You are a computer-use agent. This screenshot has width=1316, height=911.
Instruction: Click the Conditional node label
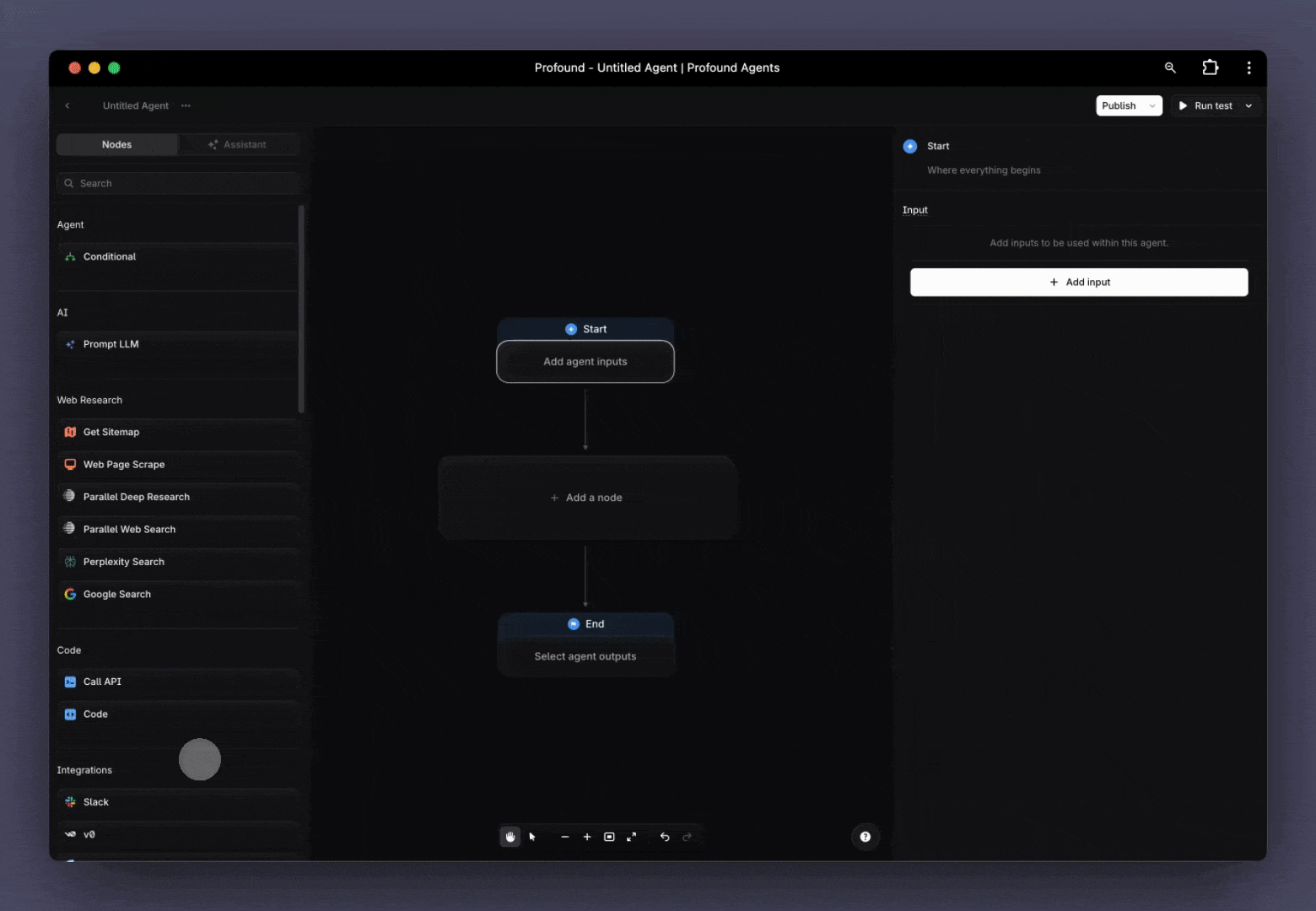click(x=110, y=256)
